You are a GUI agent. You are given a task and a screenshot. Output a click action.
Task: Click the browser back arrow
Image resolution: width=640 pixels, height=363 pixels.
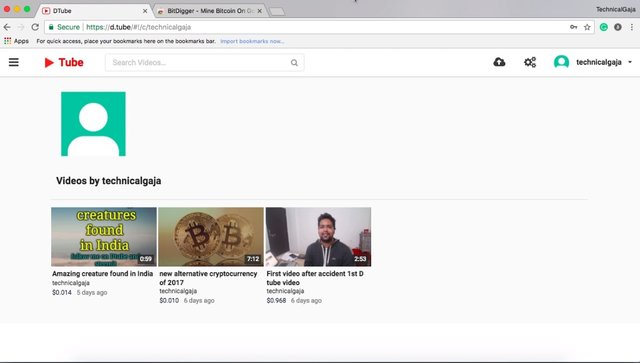[x=7, y=27]
